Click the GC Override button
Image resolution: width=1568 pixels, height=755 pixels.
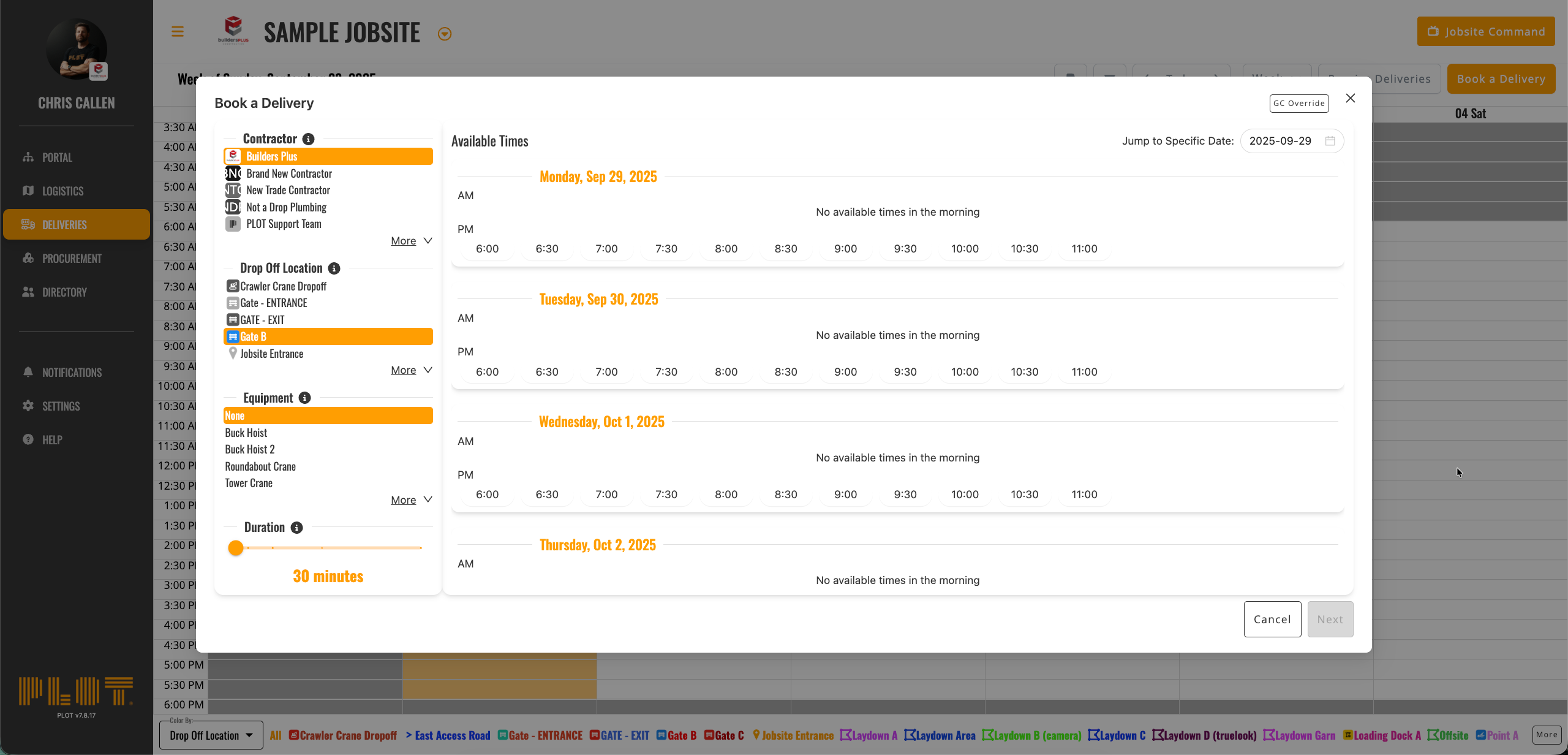pyautogui.click(x=1298, y=103)
